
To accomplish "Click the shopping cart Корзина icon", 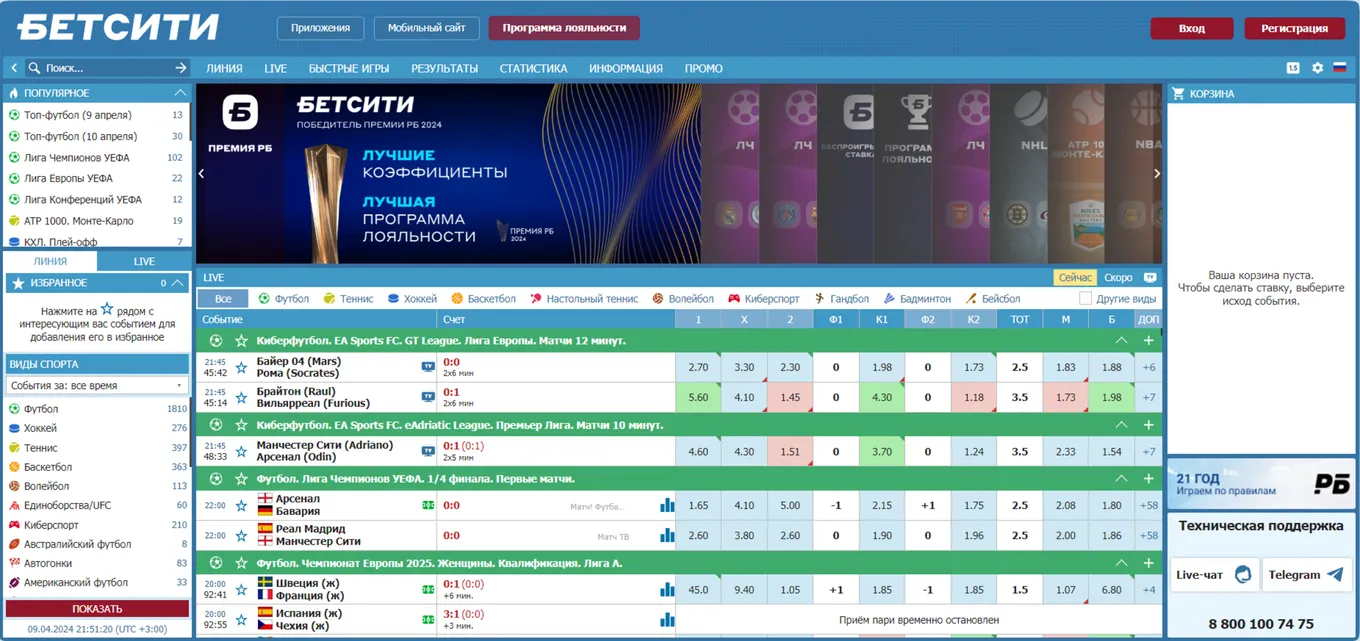I will 1178,94.
